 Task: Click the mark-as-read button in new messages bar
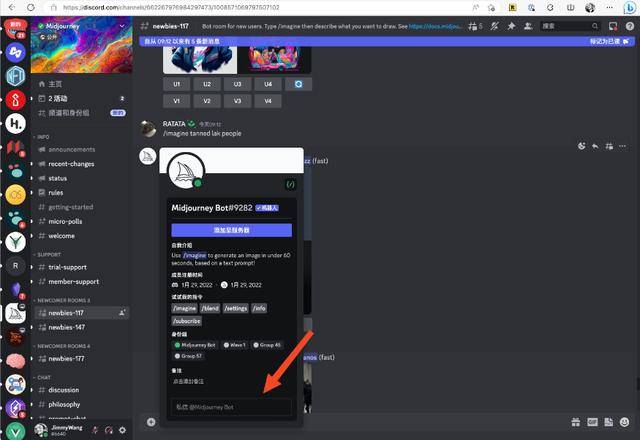tap(610, 41)
